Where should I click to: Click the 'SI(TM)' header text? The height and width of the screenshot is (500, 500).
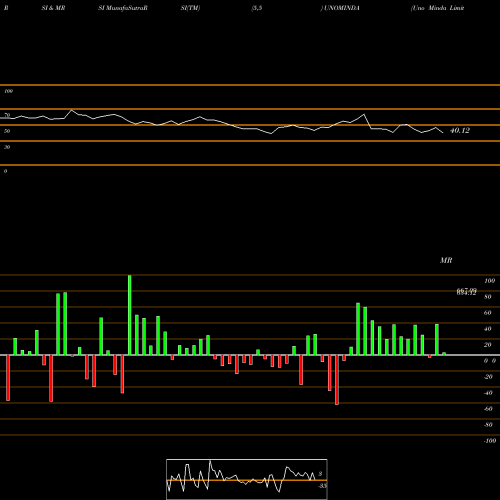190,8
